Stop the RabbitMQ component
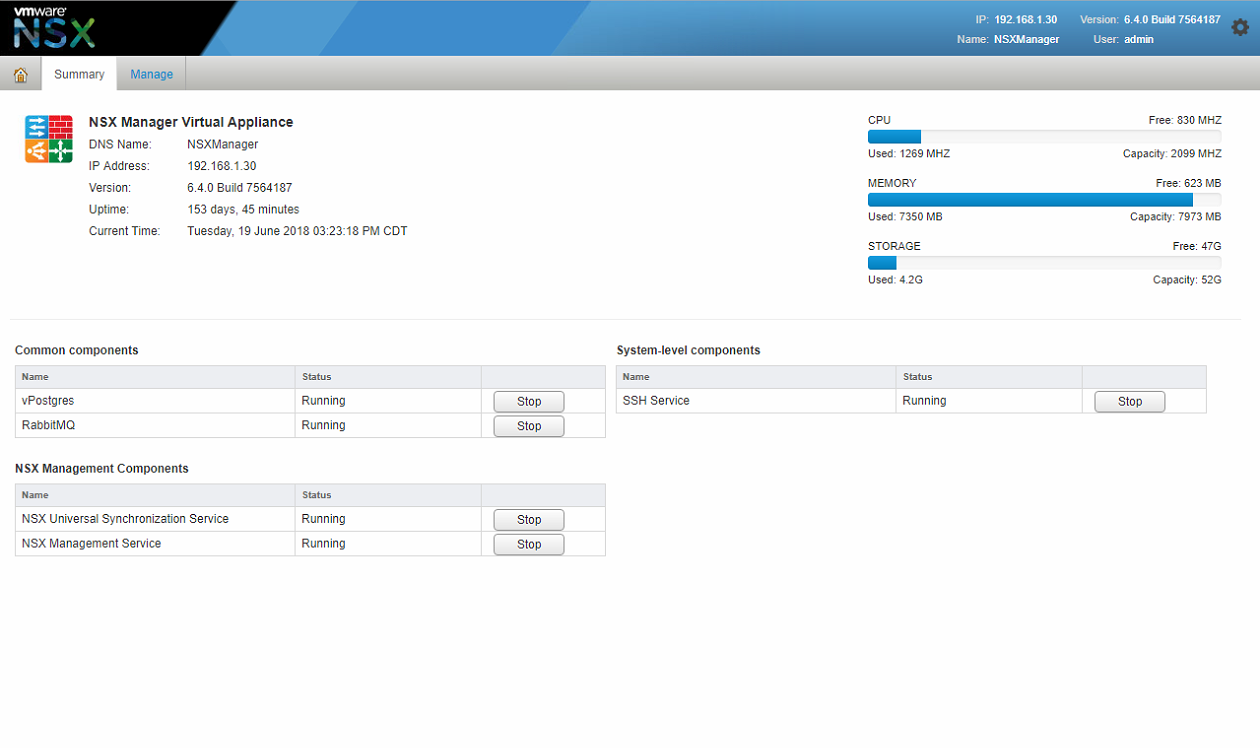The image size is (1260, 748). coord(528,426)
